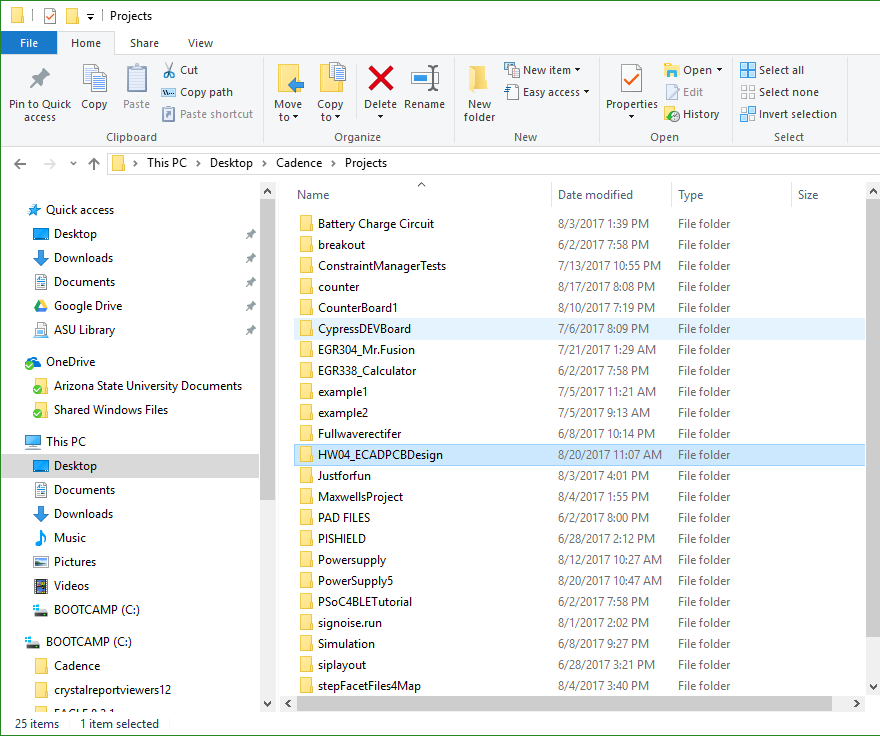Click Edit in the Open group

[684, 92]
